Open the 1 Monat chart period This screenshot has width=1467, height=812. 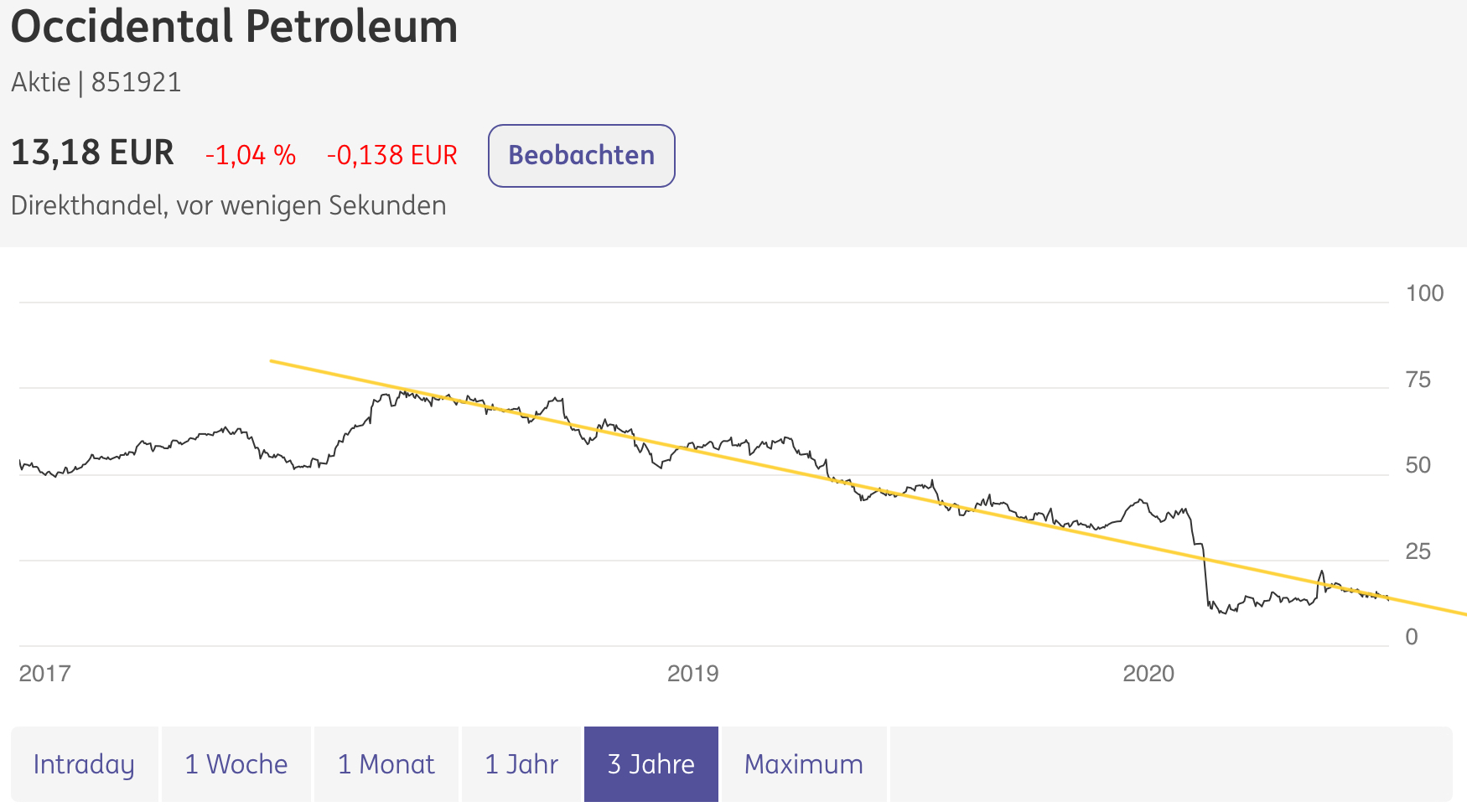[x=386, y=763]
